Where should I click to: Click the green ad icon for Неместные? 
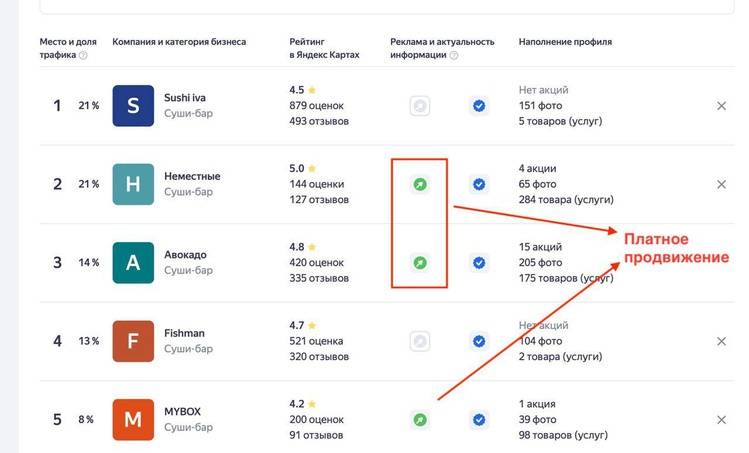pos(420,184)
